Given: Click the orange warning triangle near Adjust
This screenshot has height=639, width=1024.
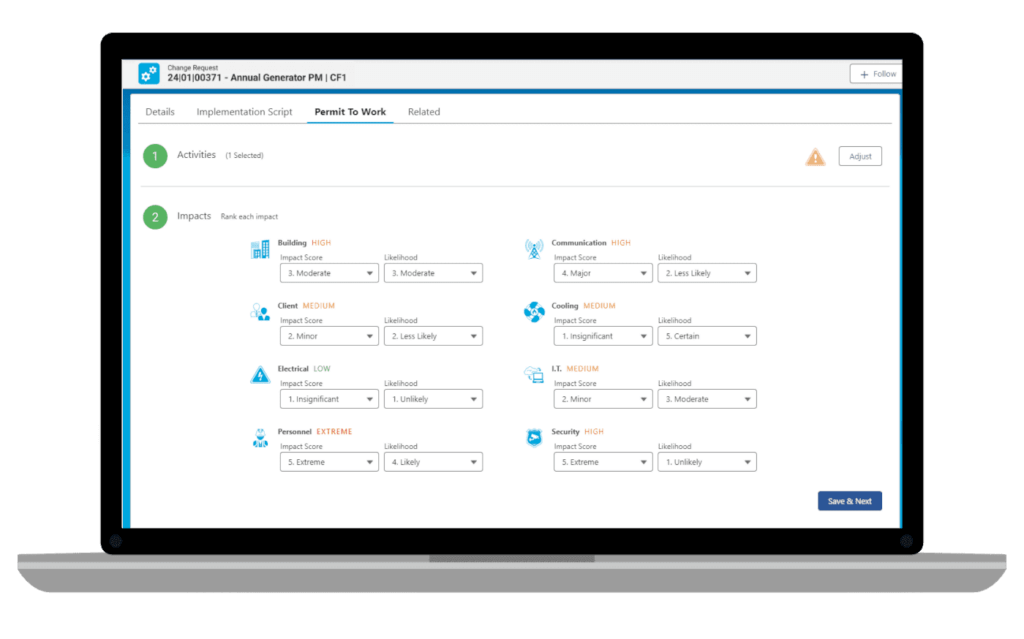Looking at the screenshot, I should coord(815,156).
